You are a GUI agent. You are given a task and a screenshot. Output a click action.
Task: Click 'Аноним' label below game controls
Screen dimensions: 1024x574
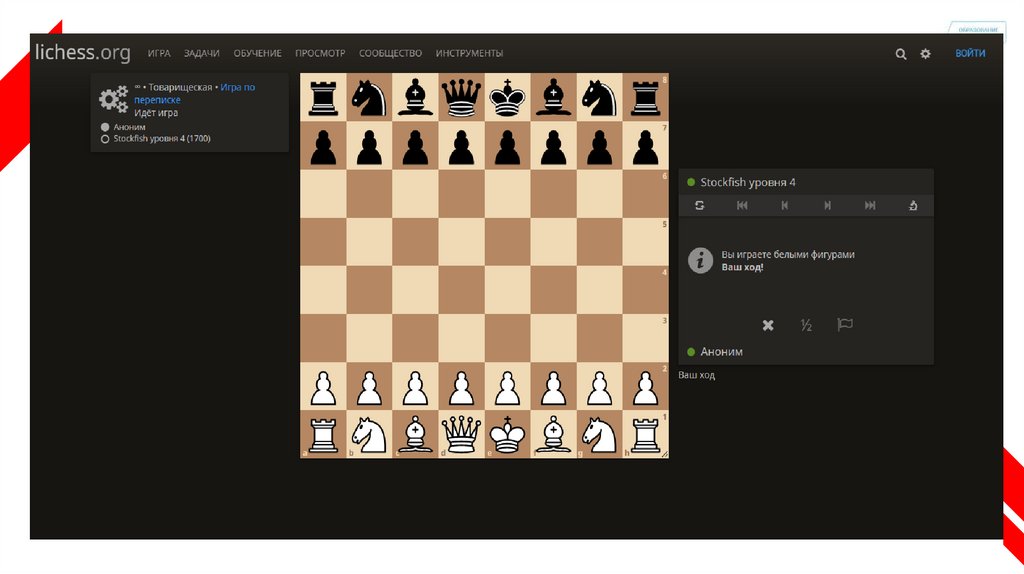[x=722, y=351]
